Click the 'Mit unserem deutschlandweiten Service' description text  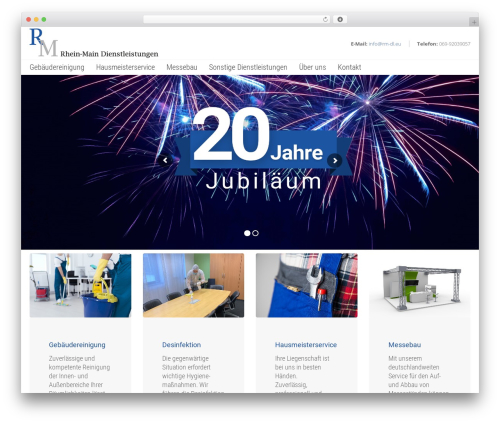418,375
